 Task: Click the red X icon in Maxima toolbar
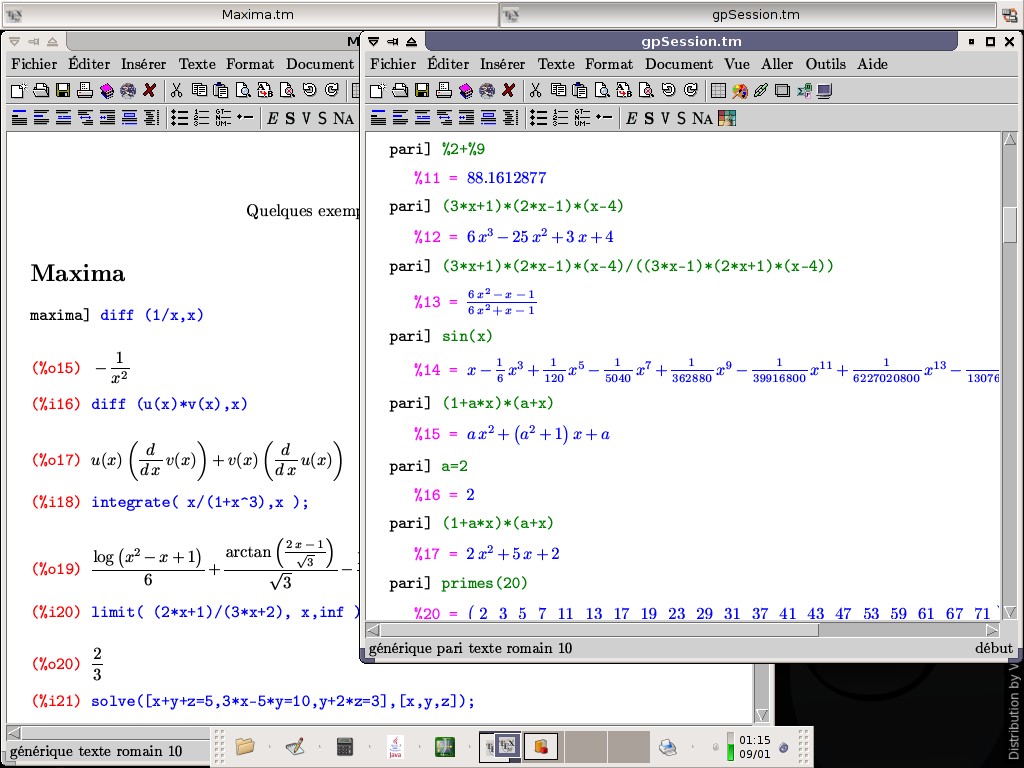click(x=150, y=91)
